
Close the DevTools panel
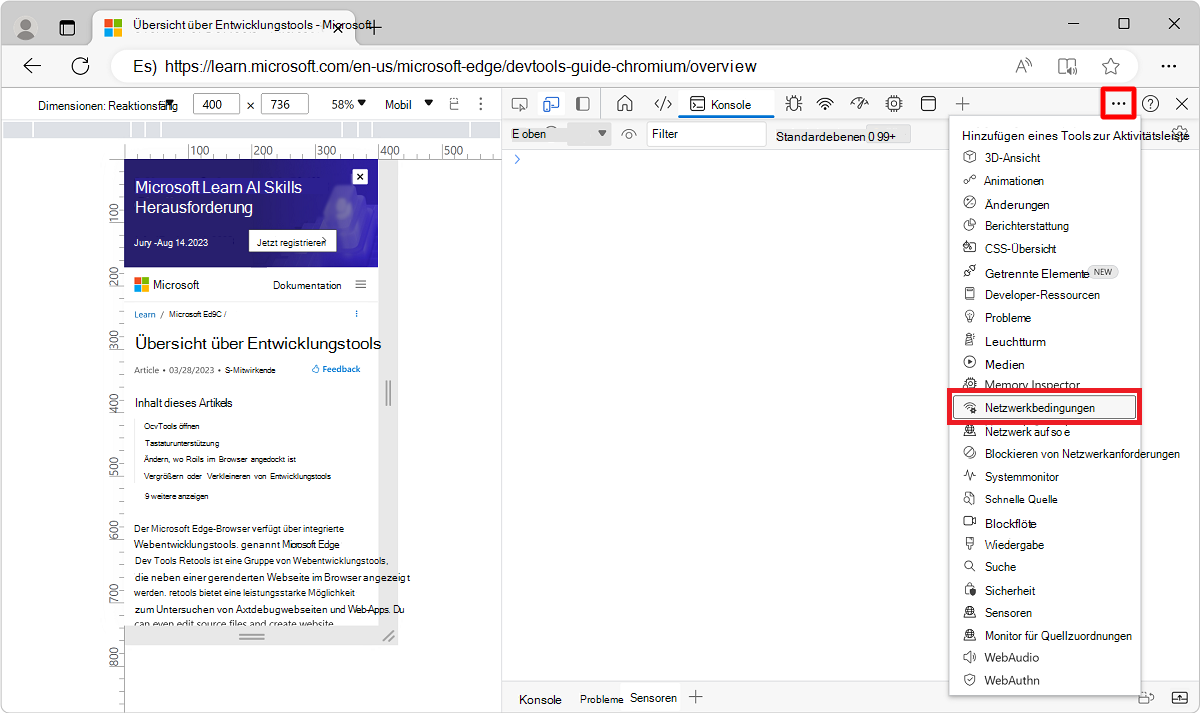(1182, 103)
